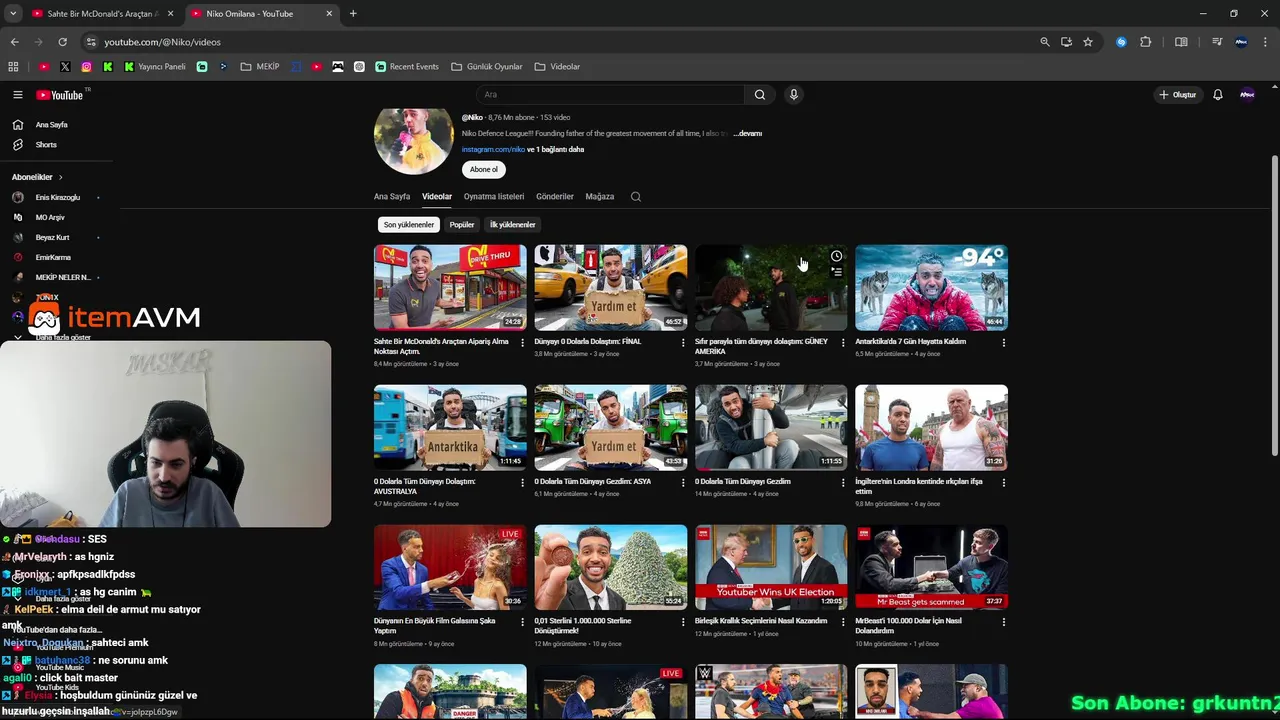Go back in browser history
The height and width of the screenshot is (720, 1280).
[15, 42]
